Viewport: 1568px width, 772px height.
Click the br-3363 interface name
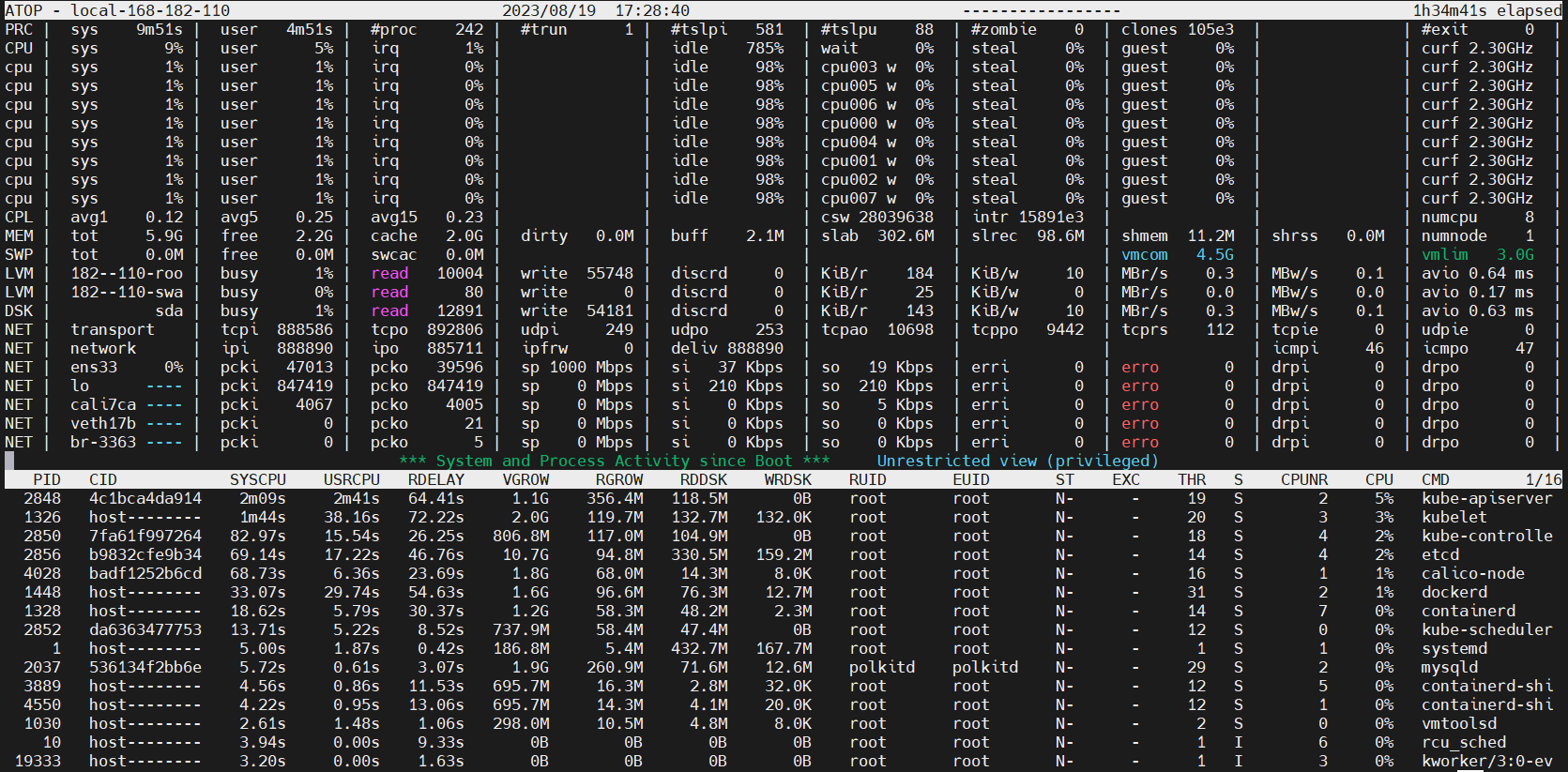point(103,442)
